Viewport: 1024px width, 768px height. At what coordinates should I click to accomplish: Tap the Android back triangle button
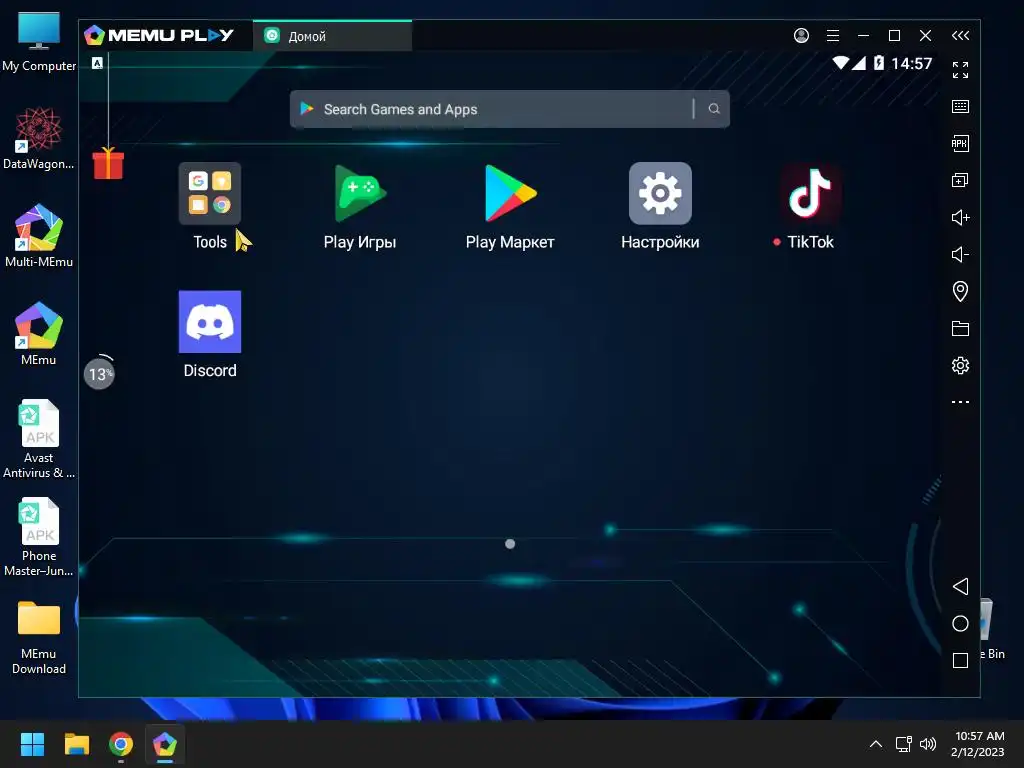(x=960, y=586)
